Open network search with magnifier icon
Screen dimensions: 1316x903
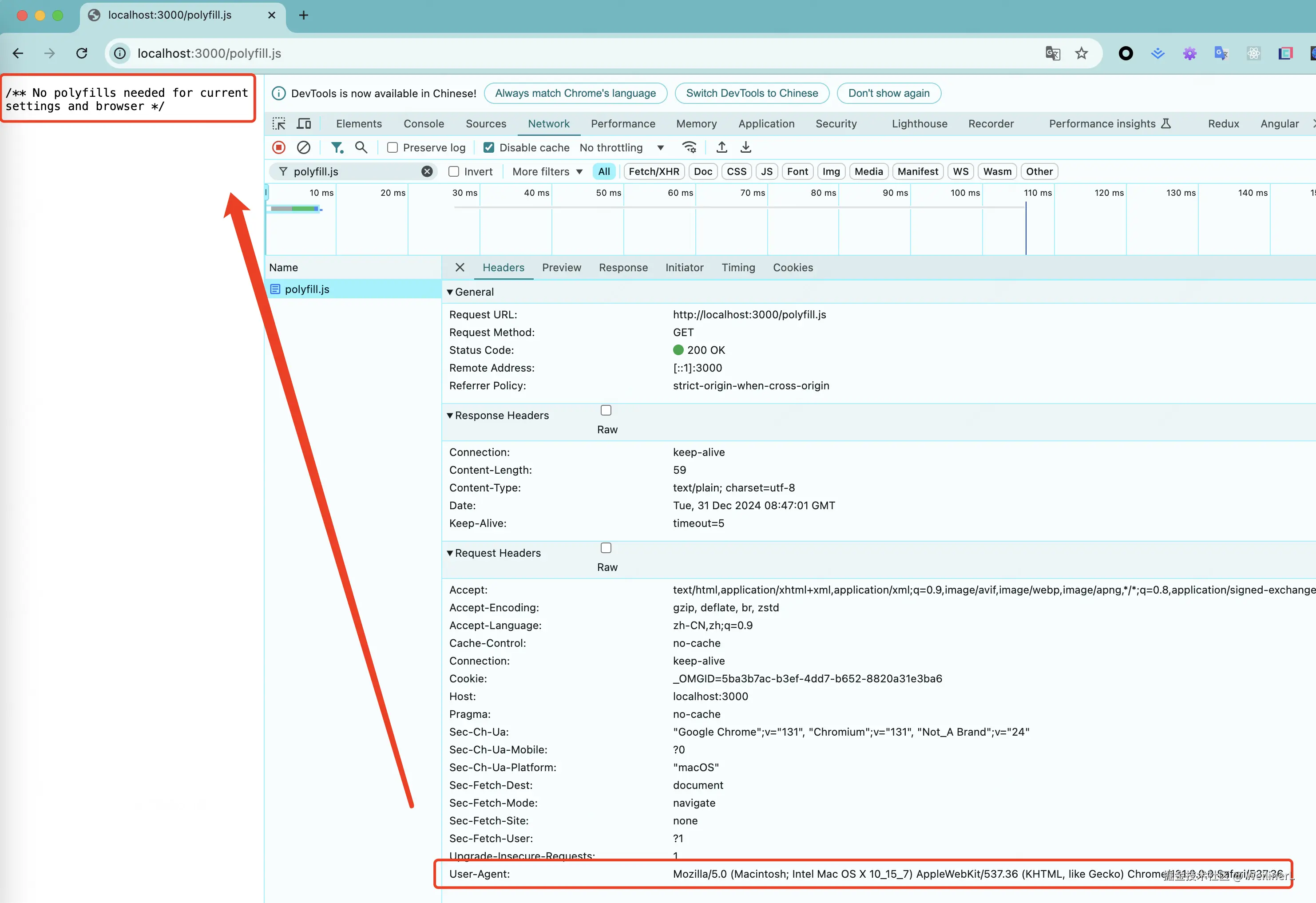pyautogui.click(x=361, y=148)
